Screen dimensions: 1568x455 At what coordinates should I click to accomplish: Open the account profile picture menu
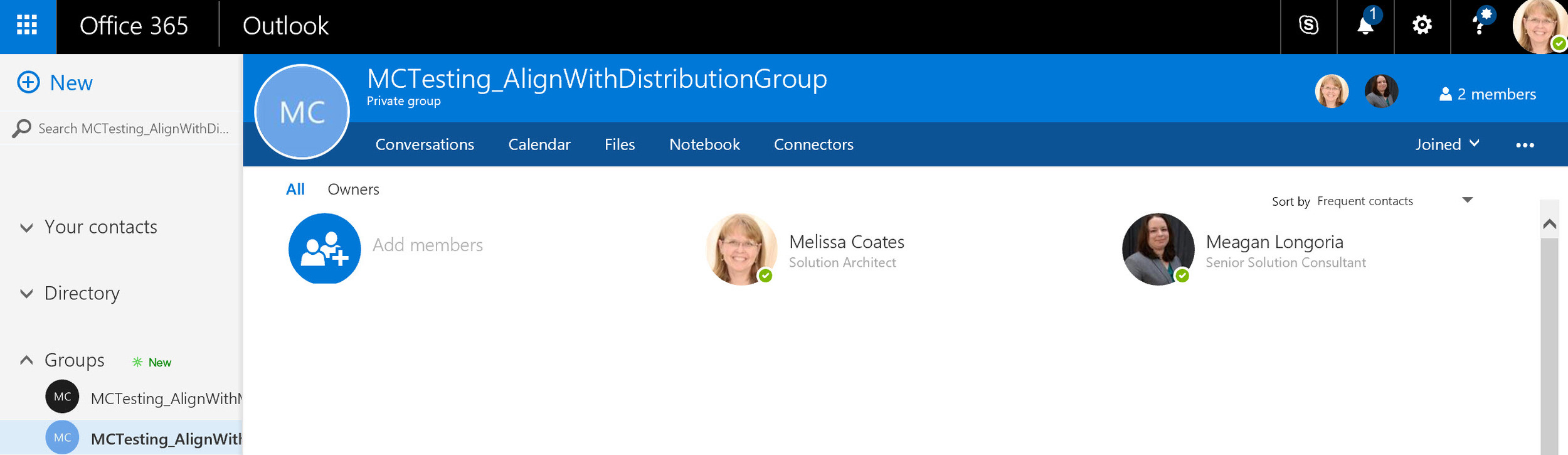[x=1540, y=27]
